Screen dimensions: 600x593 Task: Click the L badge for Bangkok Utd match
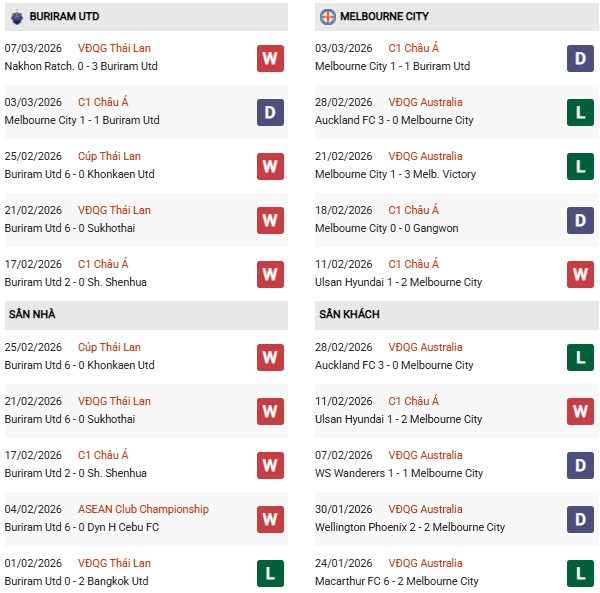point(270,573)
